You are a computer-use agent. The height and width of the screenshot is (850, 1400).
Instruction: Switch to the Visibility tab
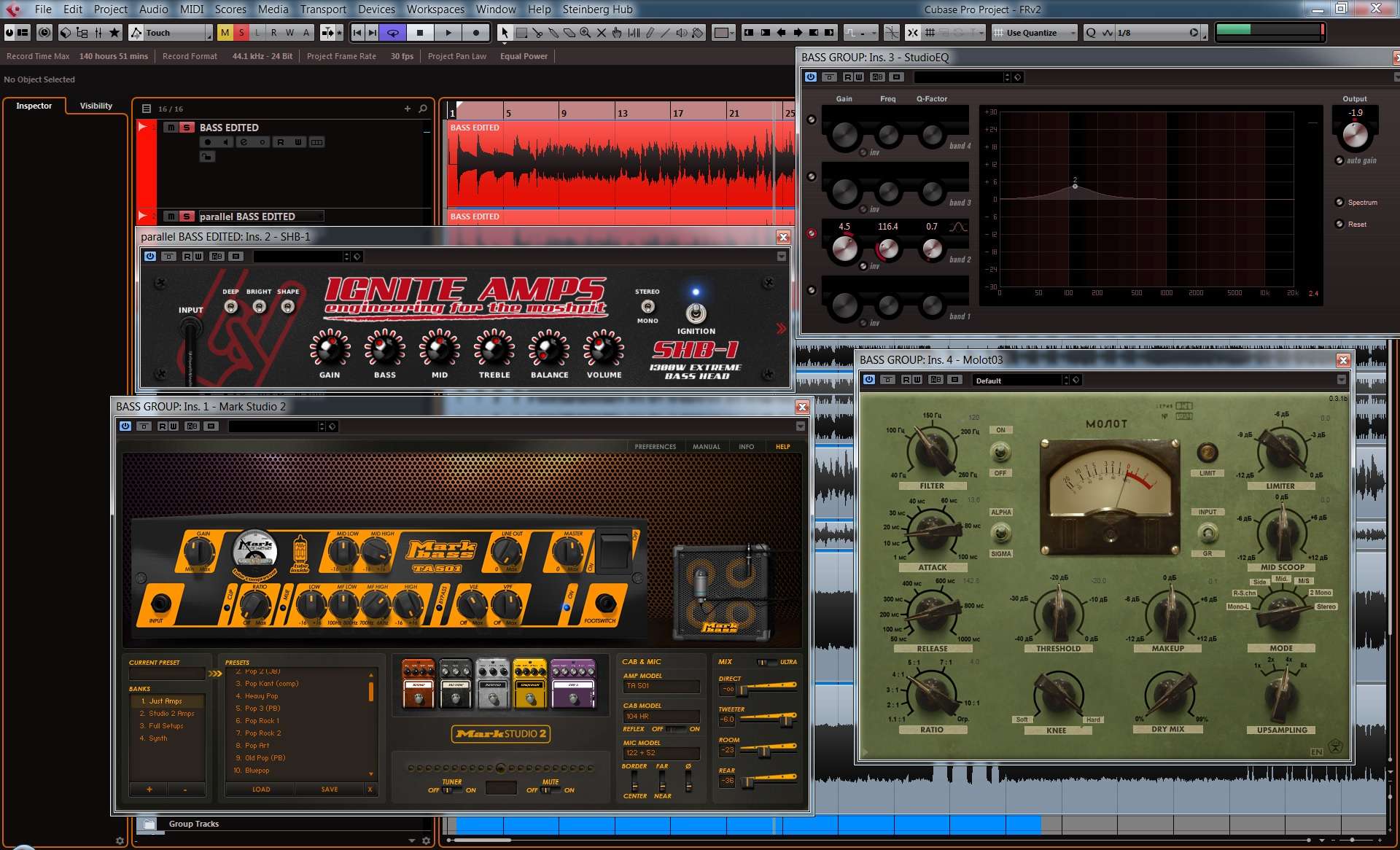point(96,106)
